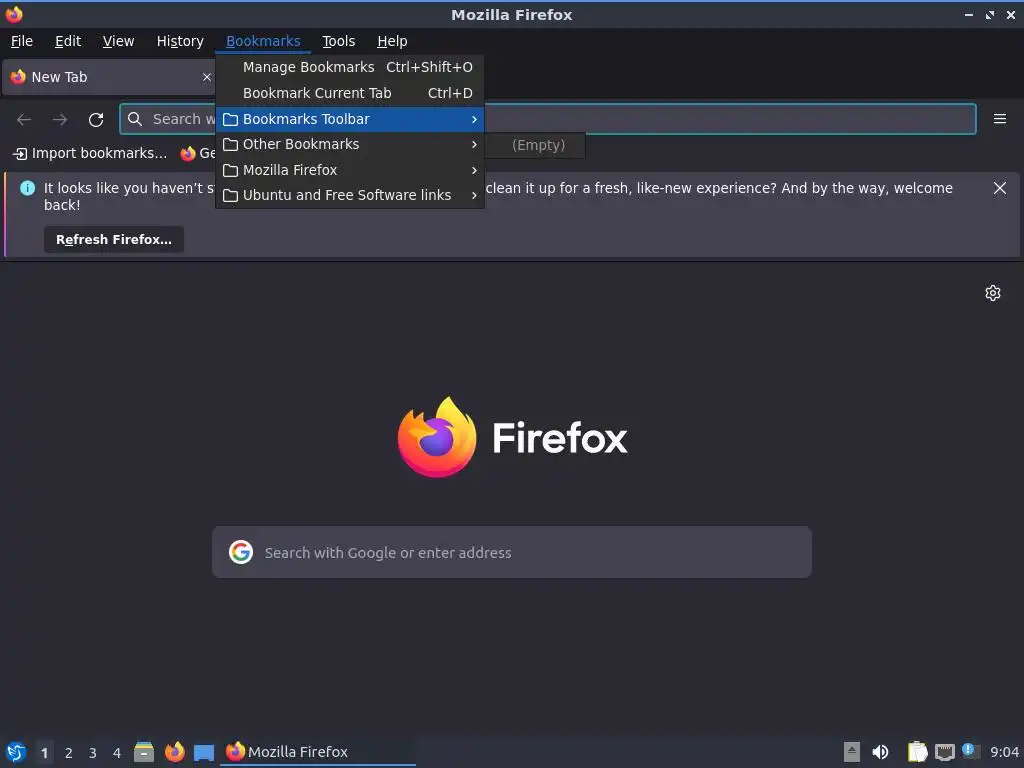
Task: Click show desktop taskbar icon
Action: point(204,752)
